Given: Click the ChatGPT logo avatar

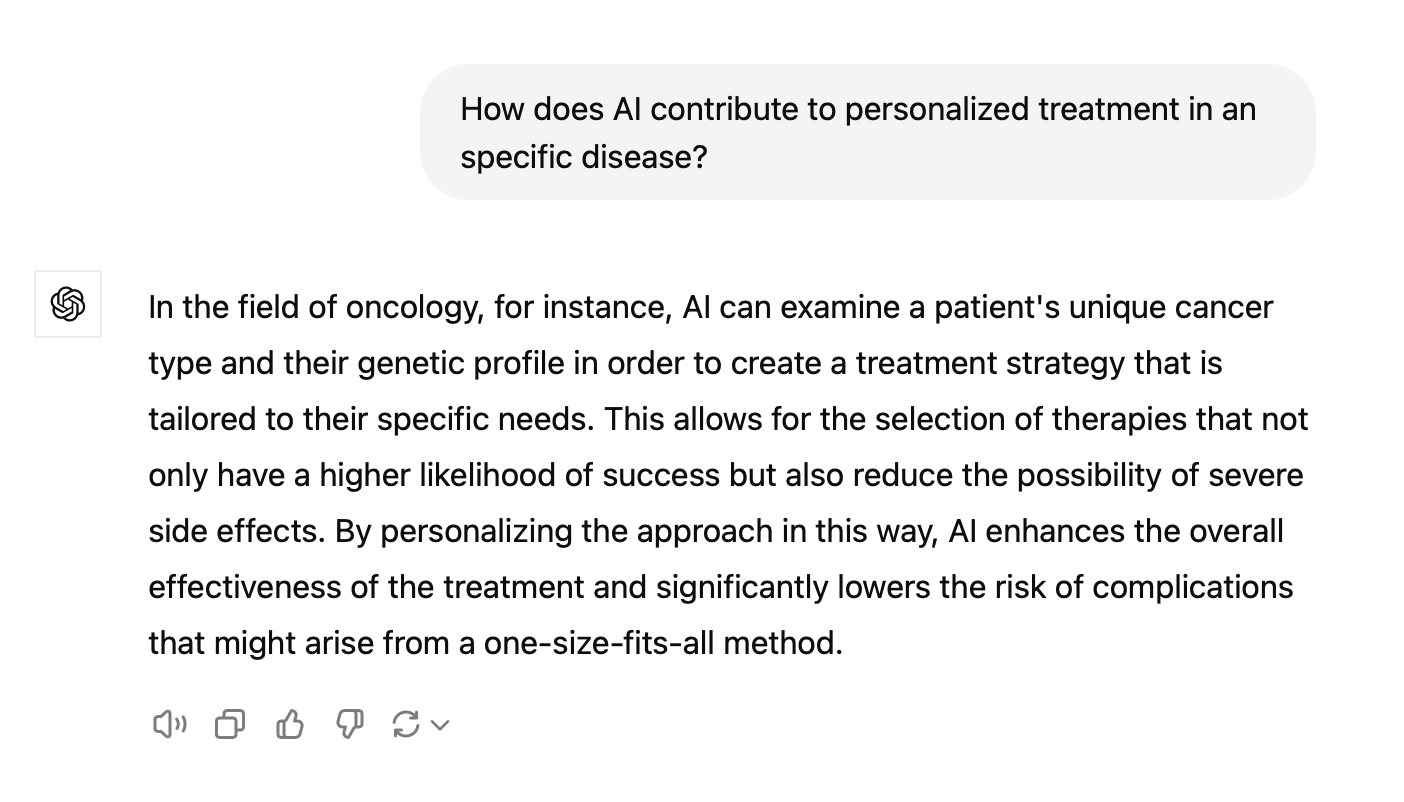Looking at the screenshot, I should point(68,304).
